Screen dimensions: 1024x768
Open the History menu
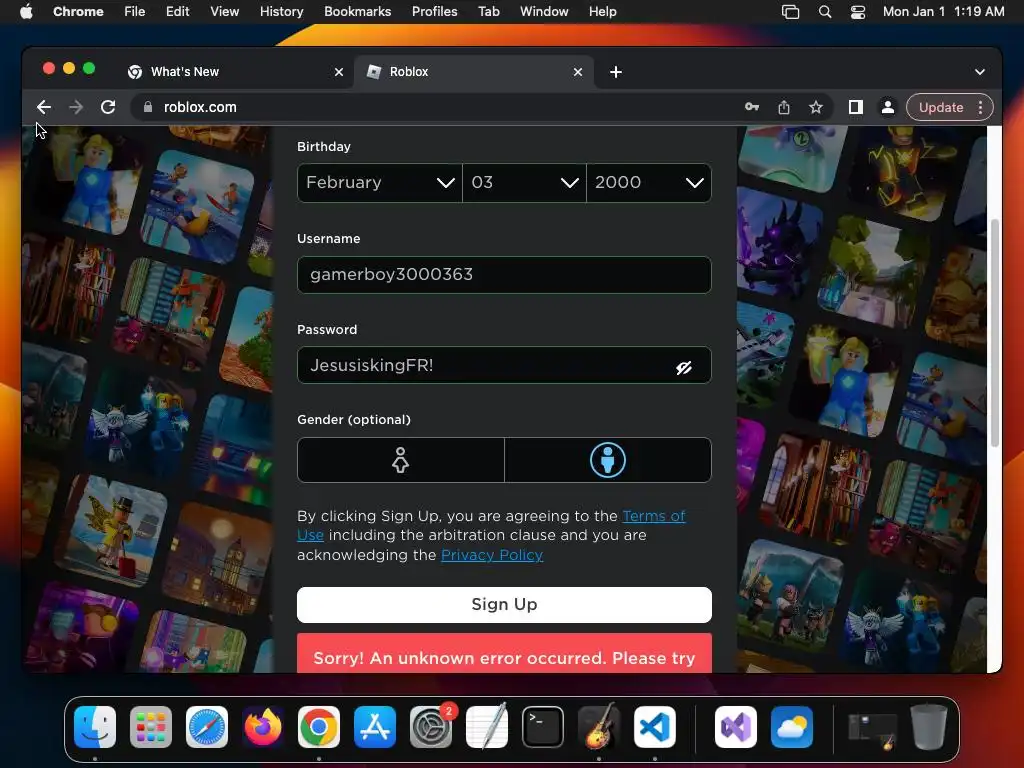tap(281, 12)
